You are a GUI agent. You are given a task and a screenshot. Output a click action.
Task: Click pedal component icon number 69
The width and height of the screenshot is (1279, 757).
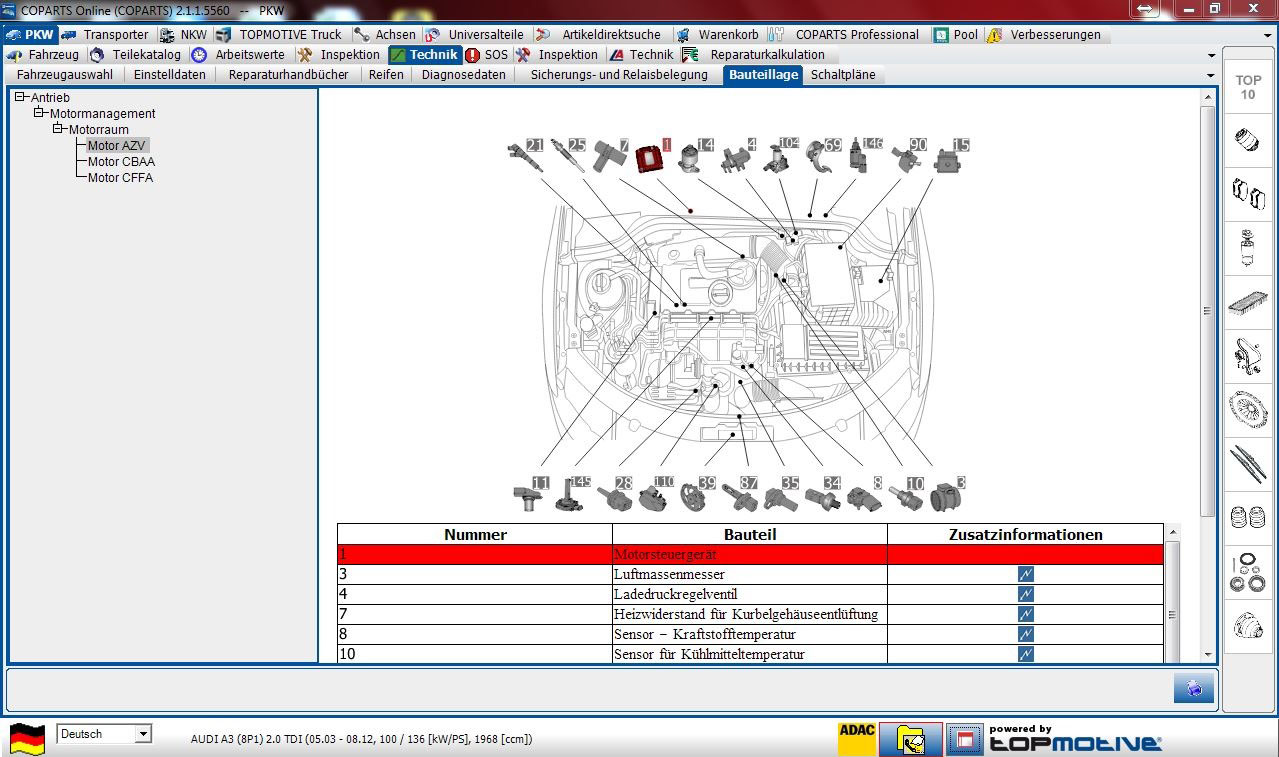pos(824,155)
